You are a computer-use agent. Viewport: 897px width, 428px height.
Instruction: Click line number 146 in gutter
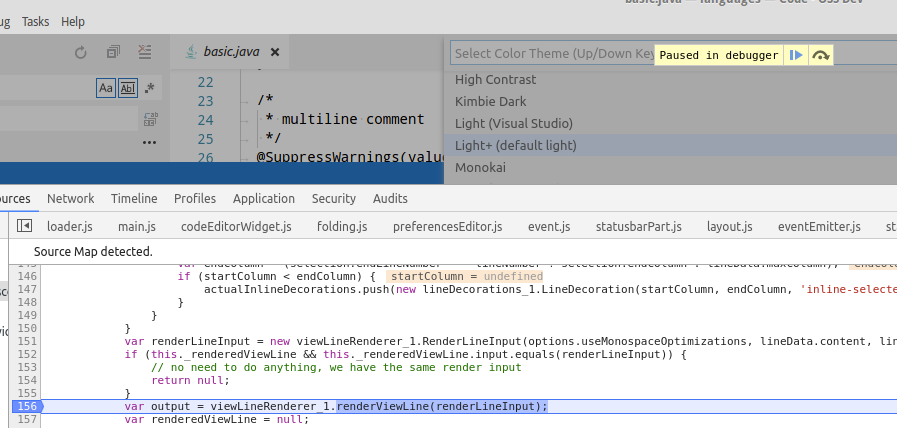(26, 276)
